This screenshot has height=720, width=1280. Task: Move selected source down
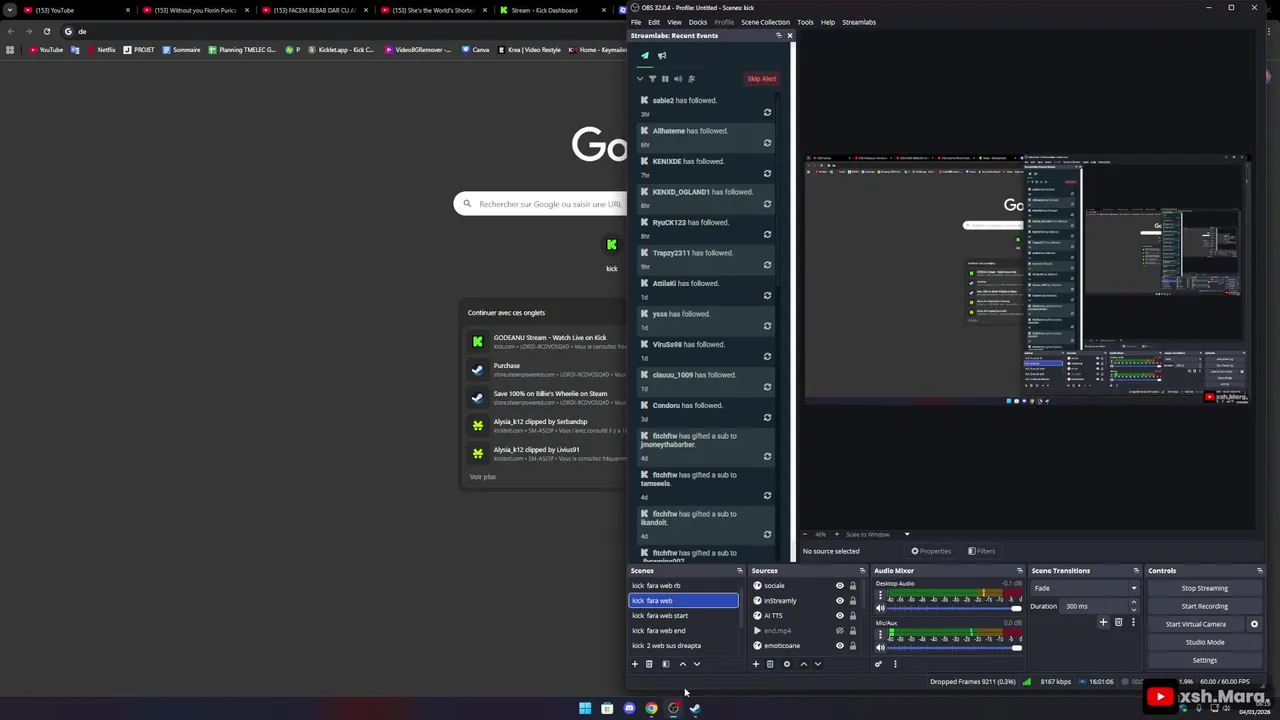click(x=817, y=664)
